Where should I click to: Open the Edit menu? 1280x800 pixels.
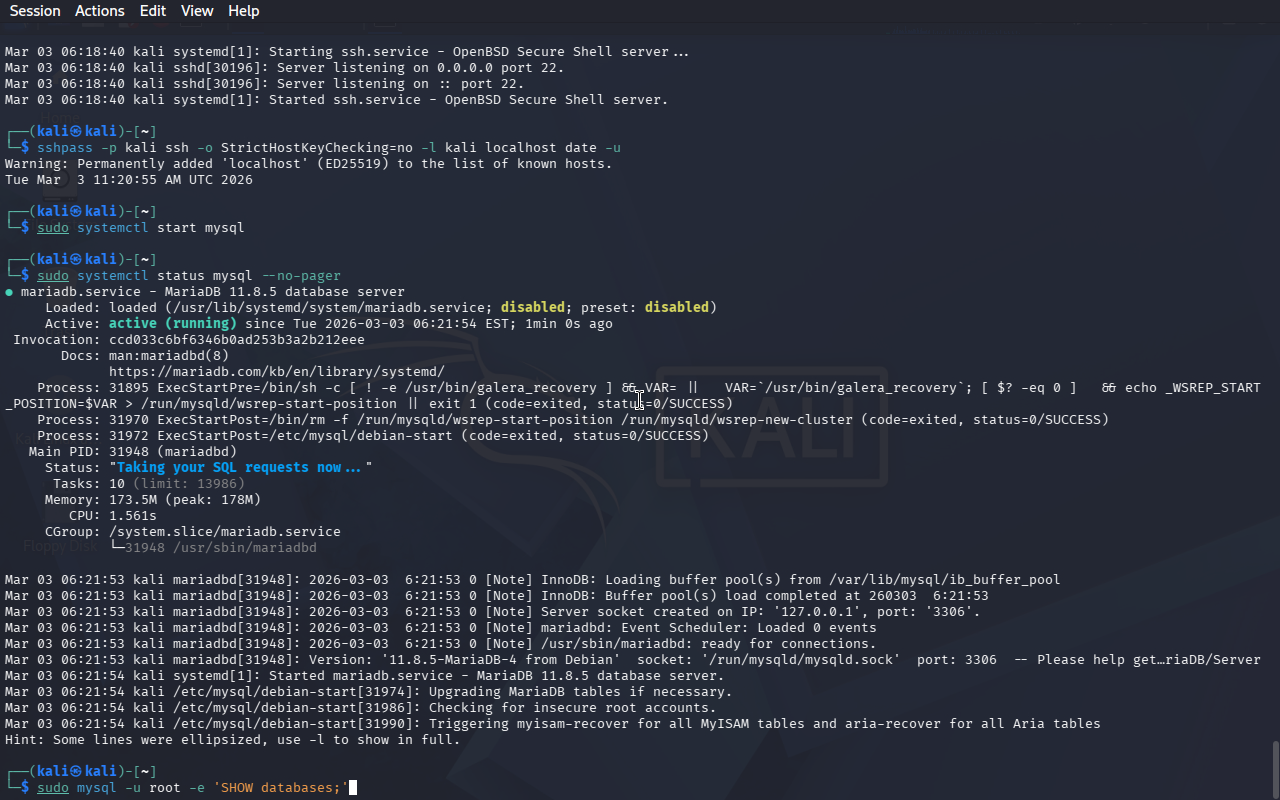point(153,11)
